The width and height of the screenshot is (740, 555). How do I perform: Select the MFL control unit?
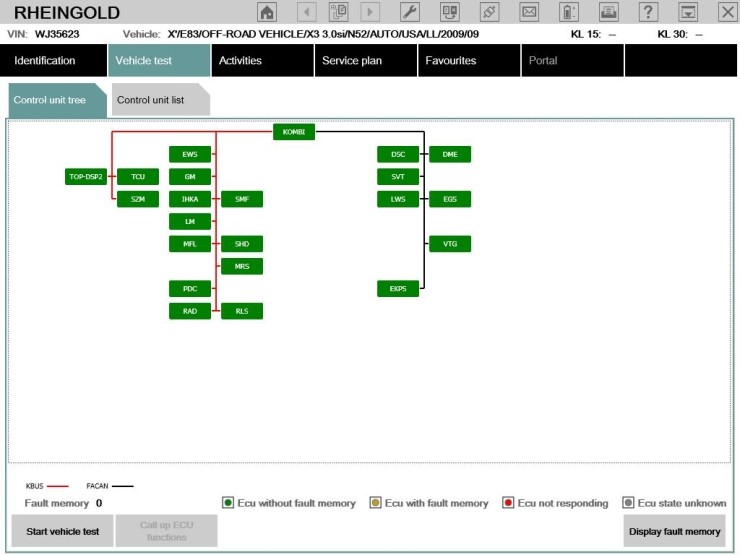click(190, 244)
